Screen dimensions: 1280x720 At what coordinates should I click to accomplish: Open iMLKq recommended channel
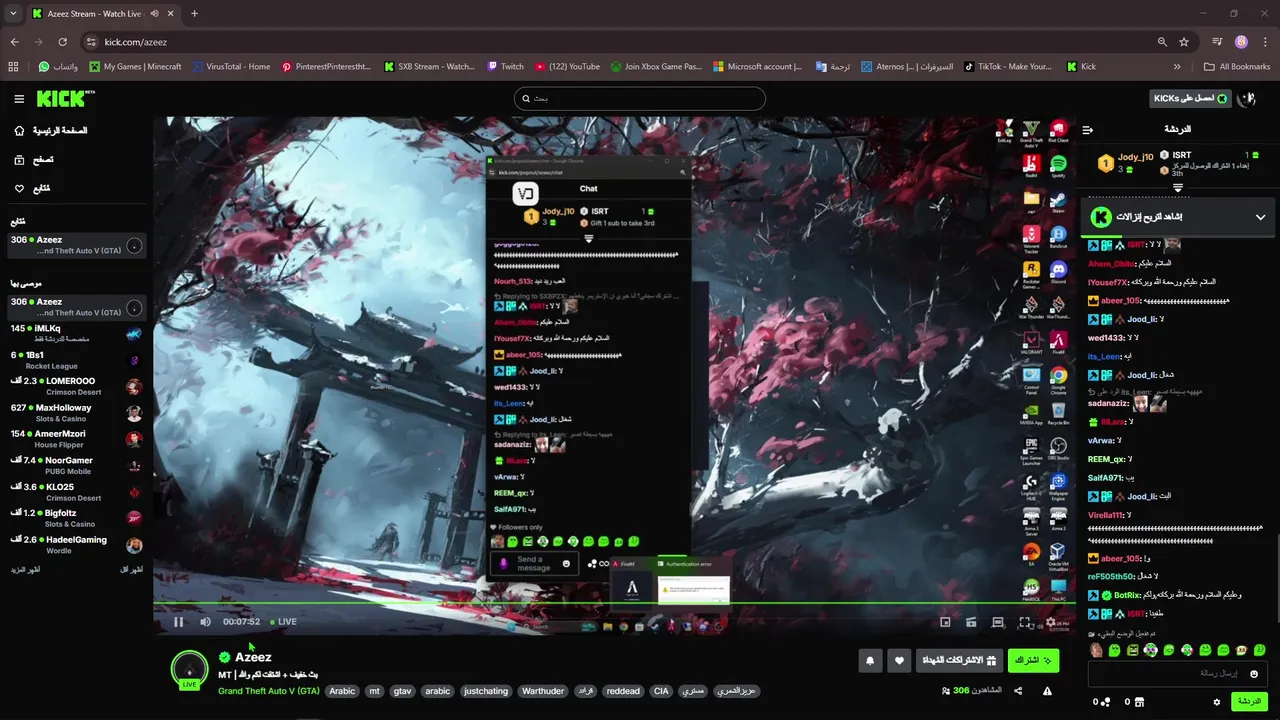pyautogui.click(x=77, y=333)
